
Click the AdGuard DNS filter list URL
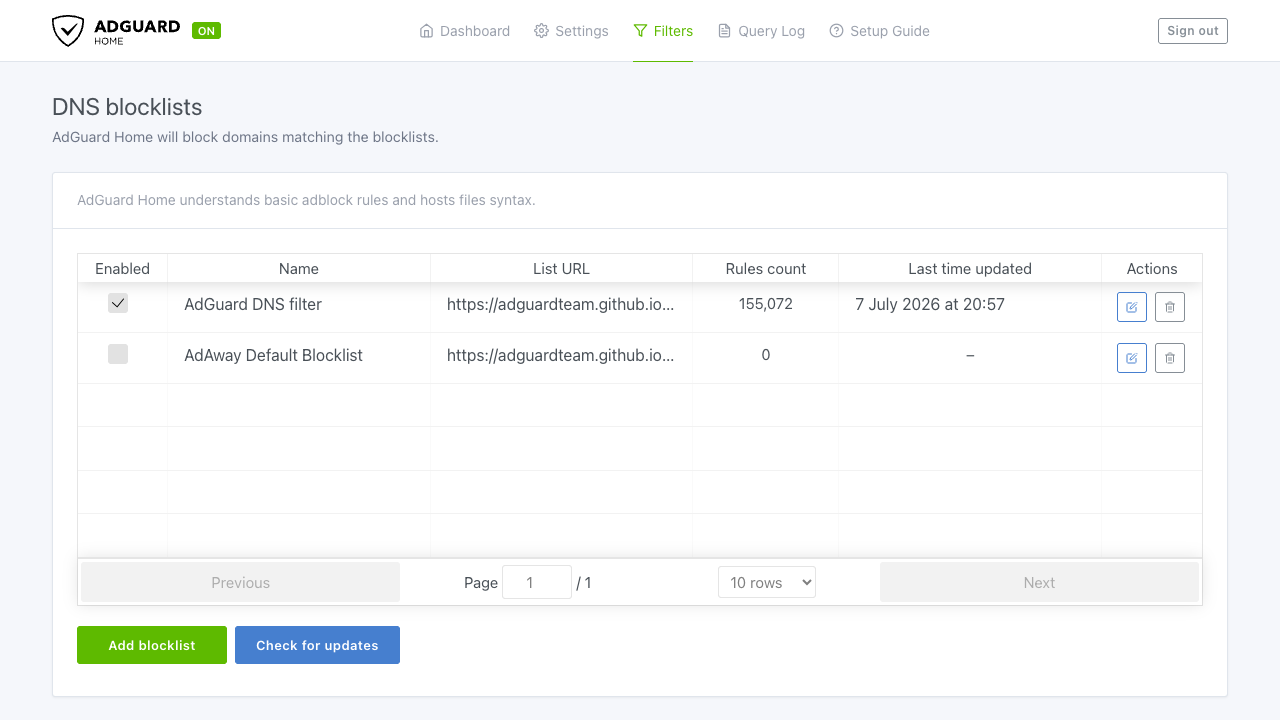coord(561,304)
